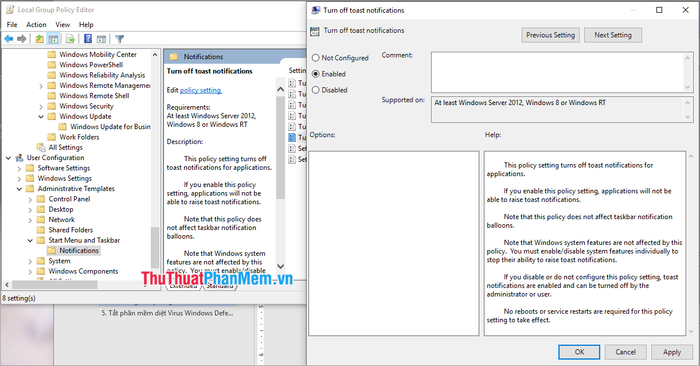Expand the Windows Settings node
Screen dimensions: 700x366
click(19, 179)
